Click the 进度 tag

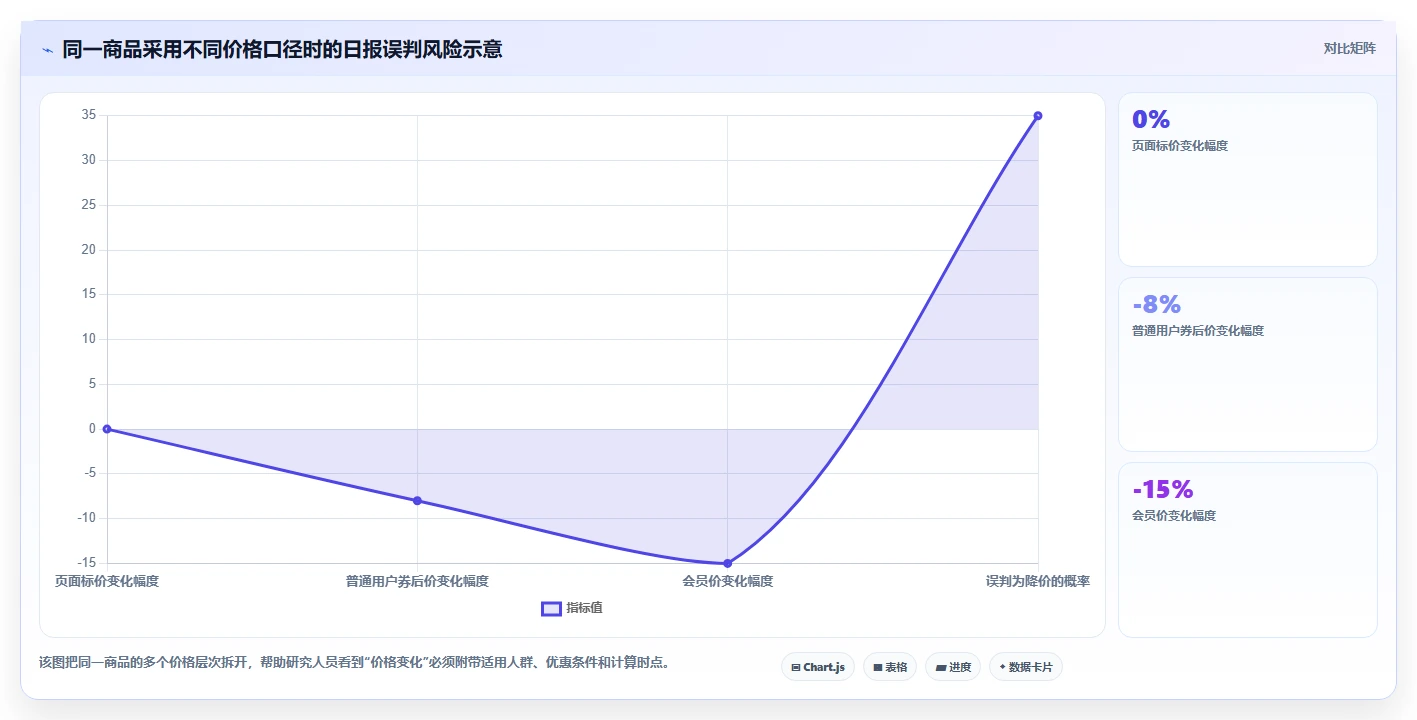pos(953,667)
